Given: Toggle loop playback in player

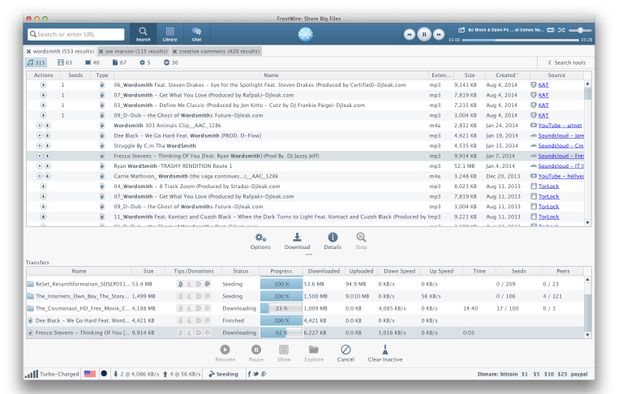Looking at the screenshot, I should (x=551, y=30).
